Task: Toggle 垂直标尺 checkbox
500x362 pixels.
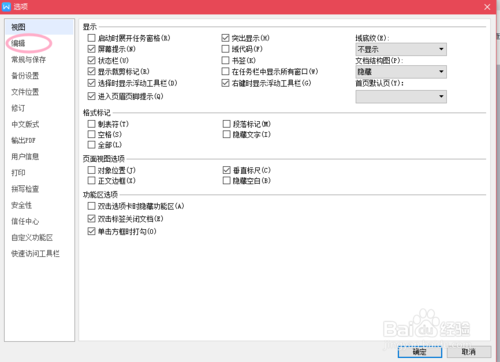Action: 227,170
